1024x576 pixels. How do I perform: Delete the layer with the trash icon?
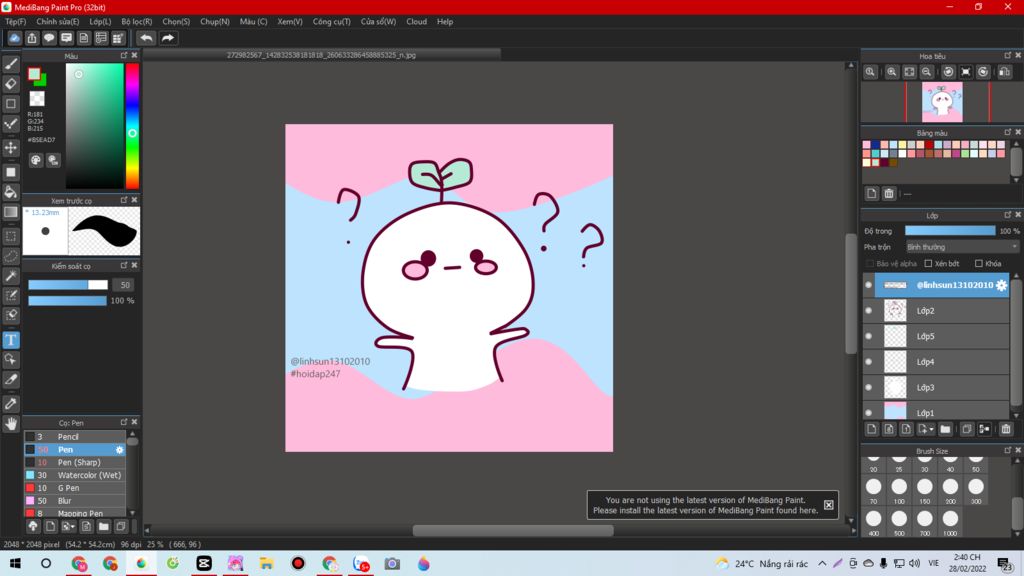pos(1006,429)
